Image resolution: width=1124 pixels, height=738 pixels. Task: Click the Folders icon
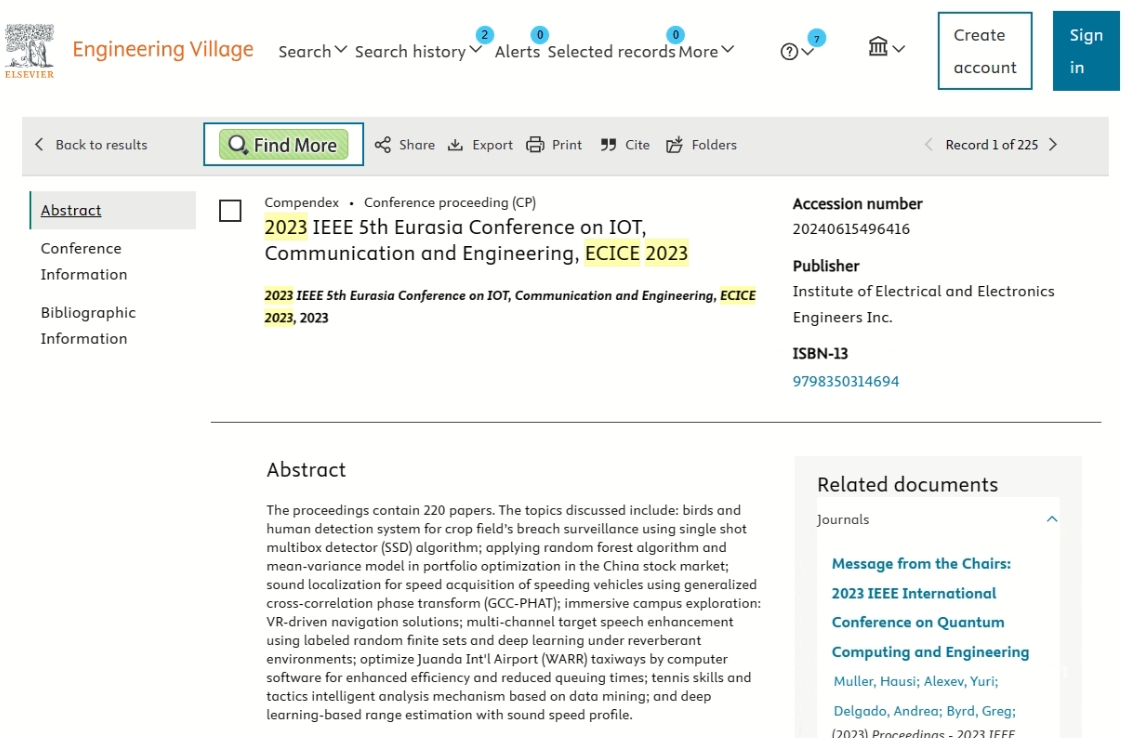(675, 145)
